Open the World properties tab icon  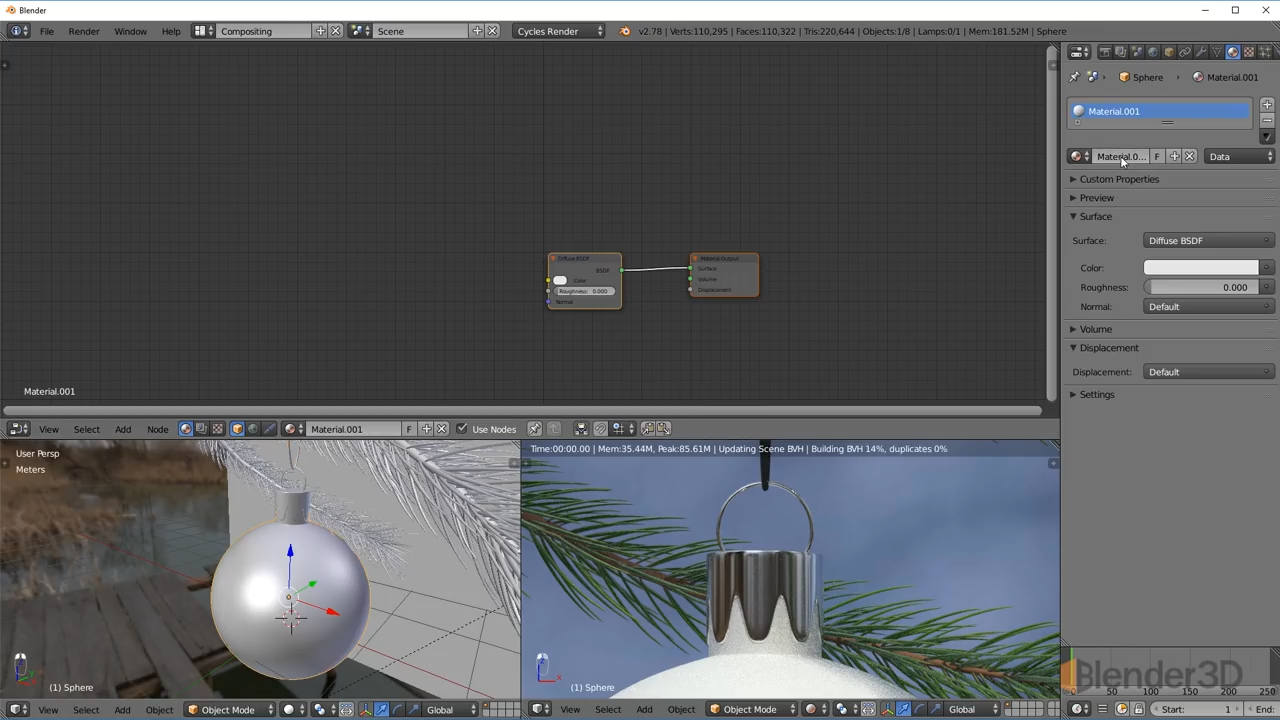pyautogui.click(x=1153, y=52)
